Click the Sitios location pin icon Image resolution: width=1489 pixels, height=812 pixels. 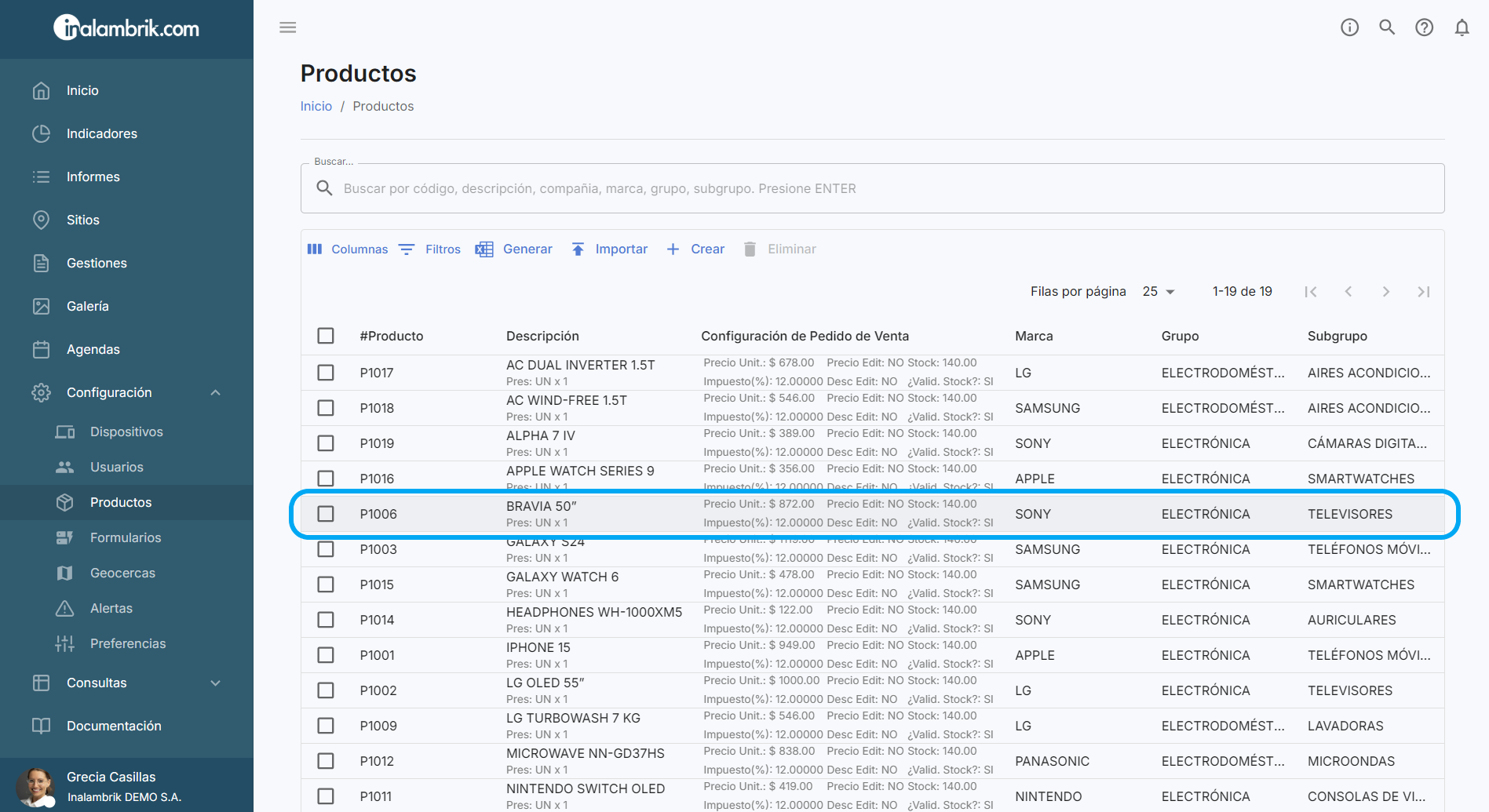click(42, 220)
